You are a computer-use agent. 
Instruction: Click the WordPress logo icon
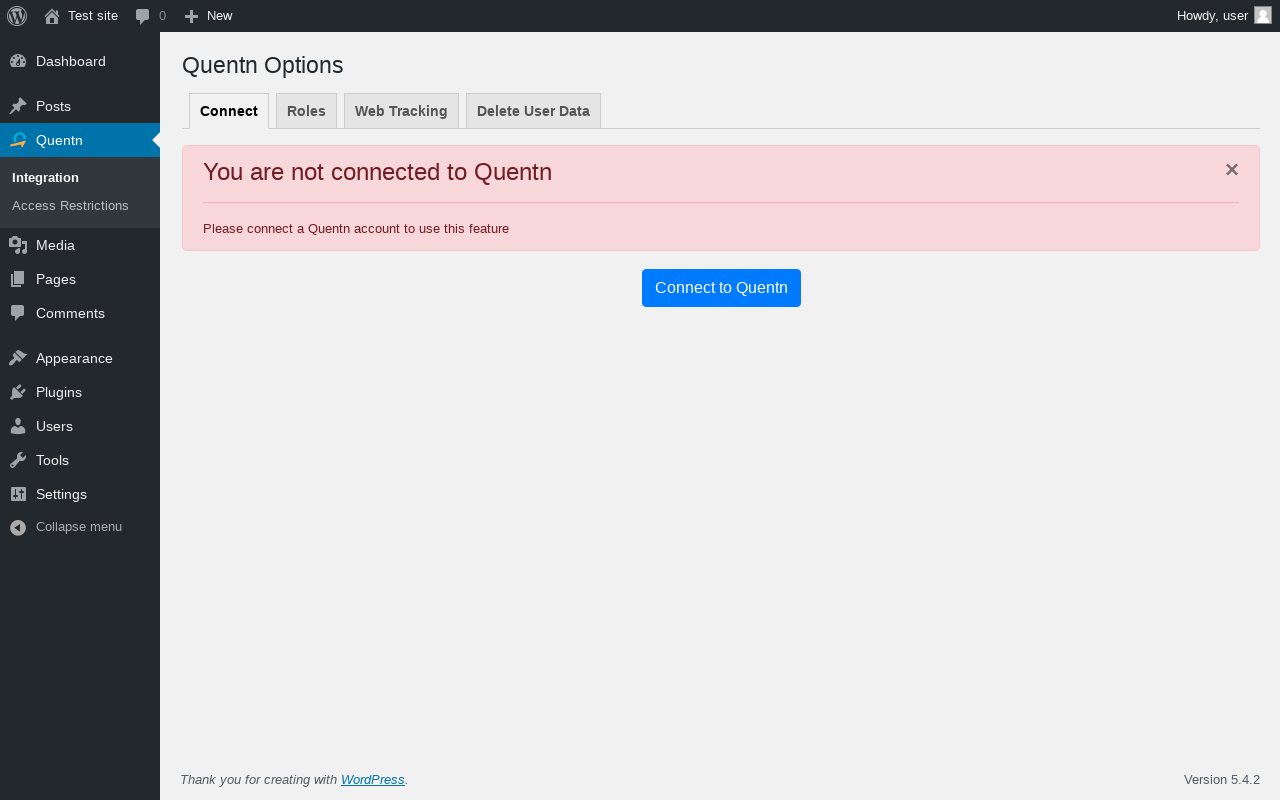click(x=17, y=16)
